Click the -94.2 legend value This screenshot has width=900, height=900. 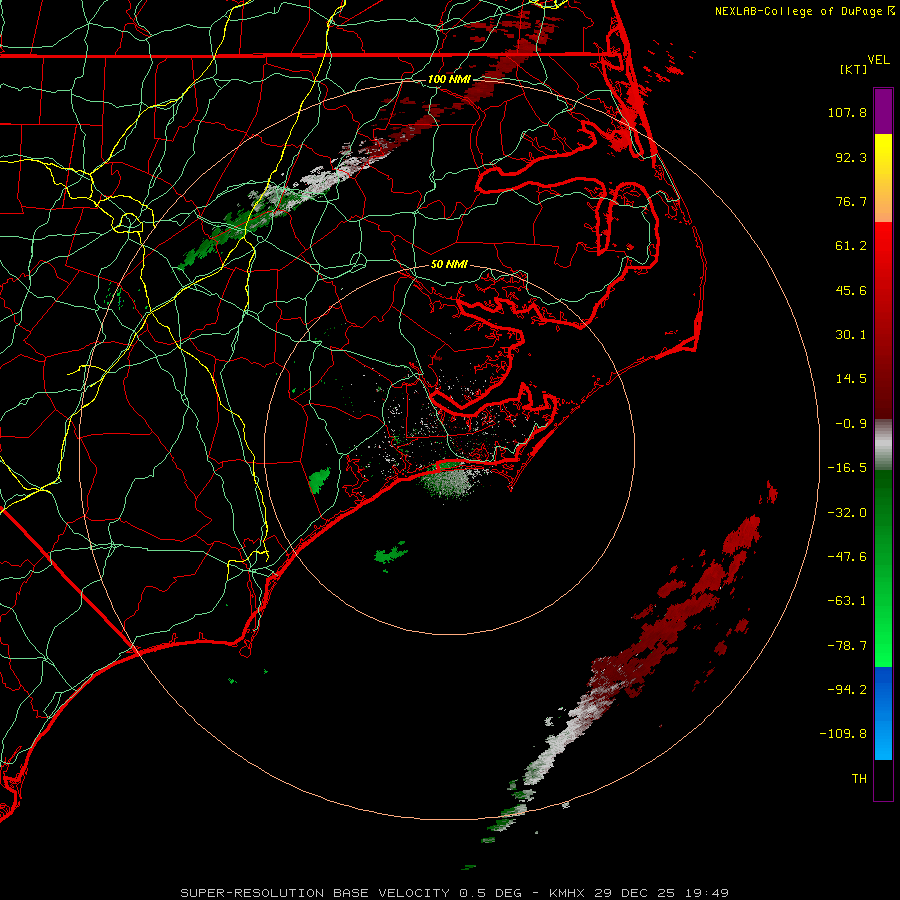847,690
